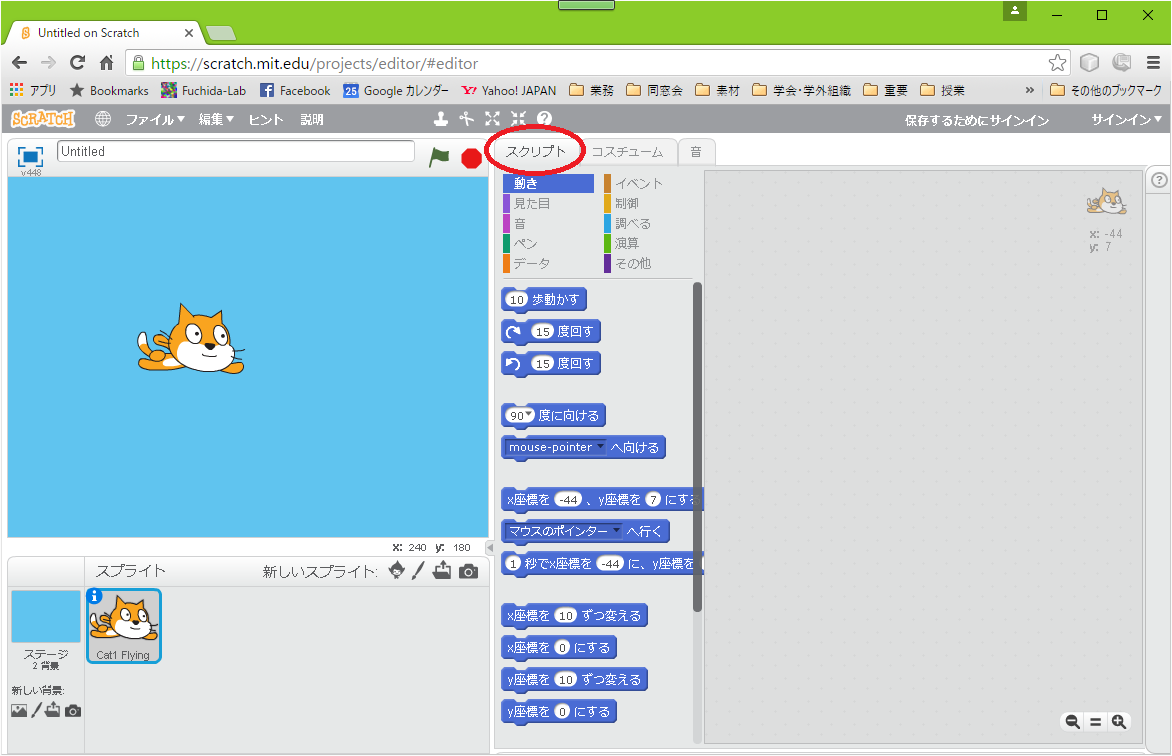This screenshot has width=1172, height=756.
Task: Switch stage to full screen mode
Action: click(31, 157)
